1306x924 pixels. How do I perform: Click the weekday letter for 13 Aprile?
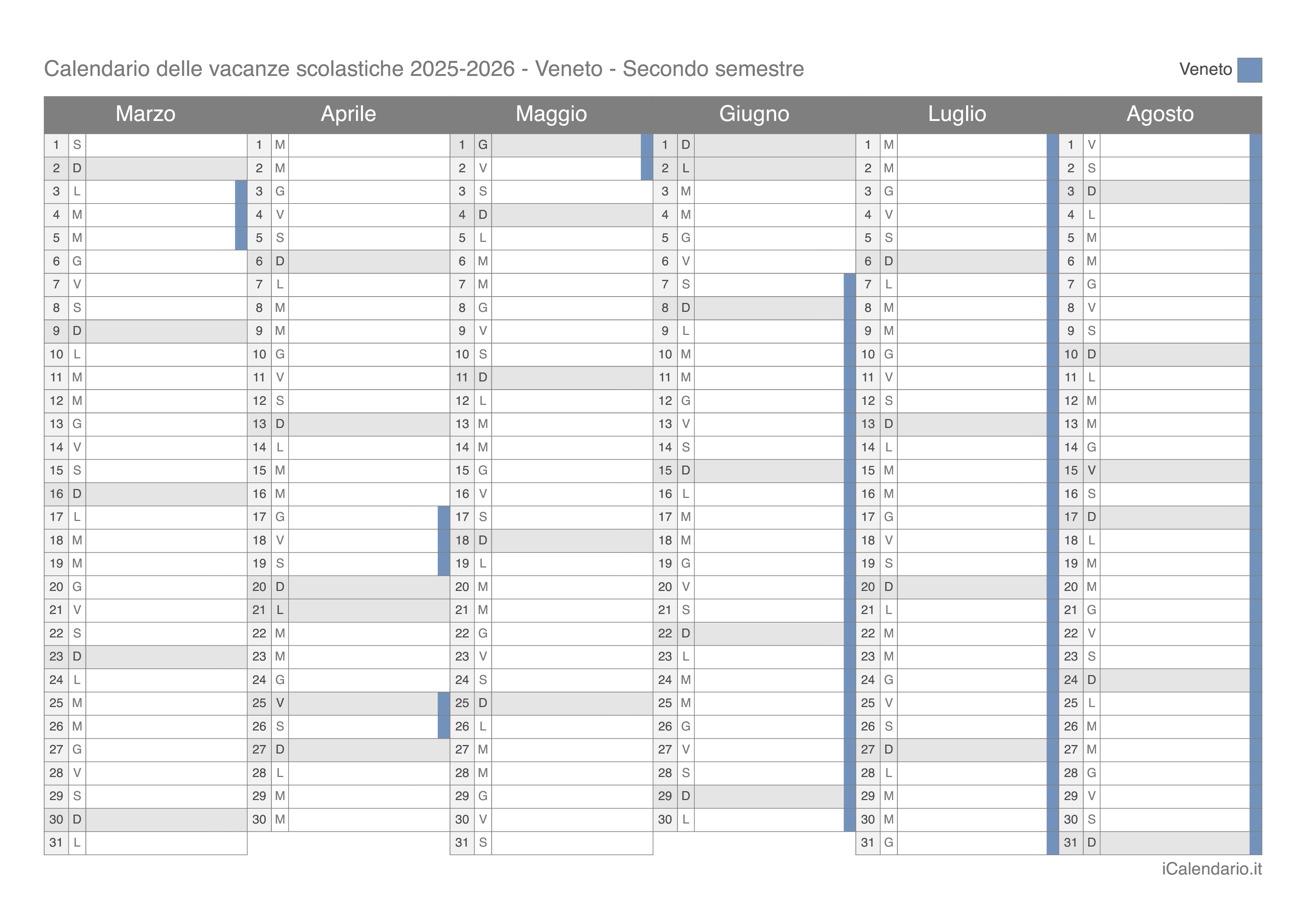(x=280, y=425)
